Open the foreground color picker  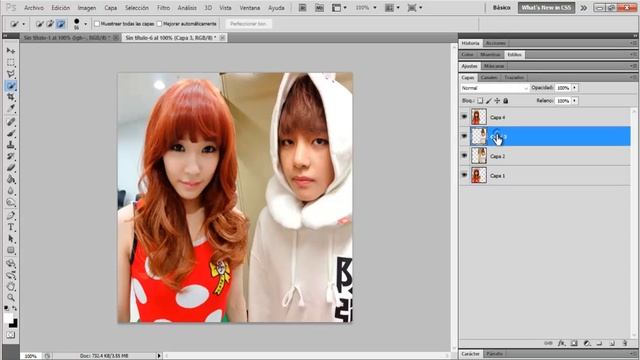pos(8,318)
